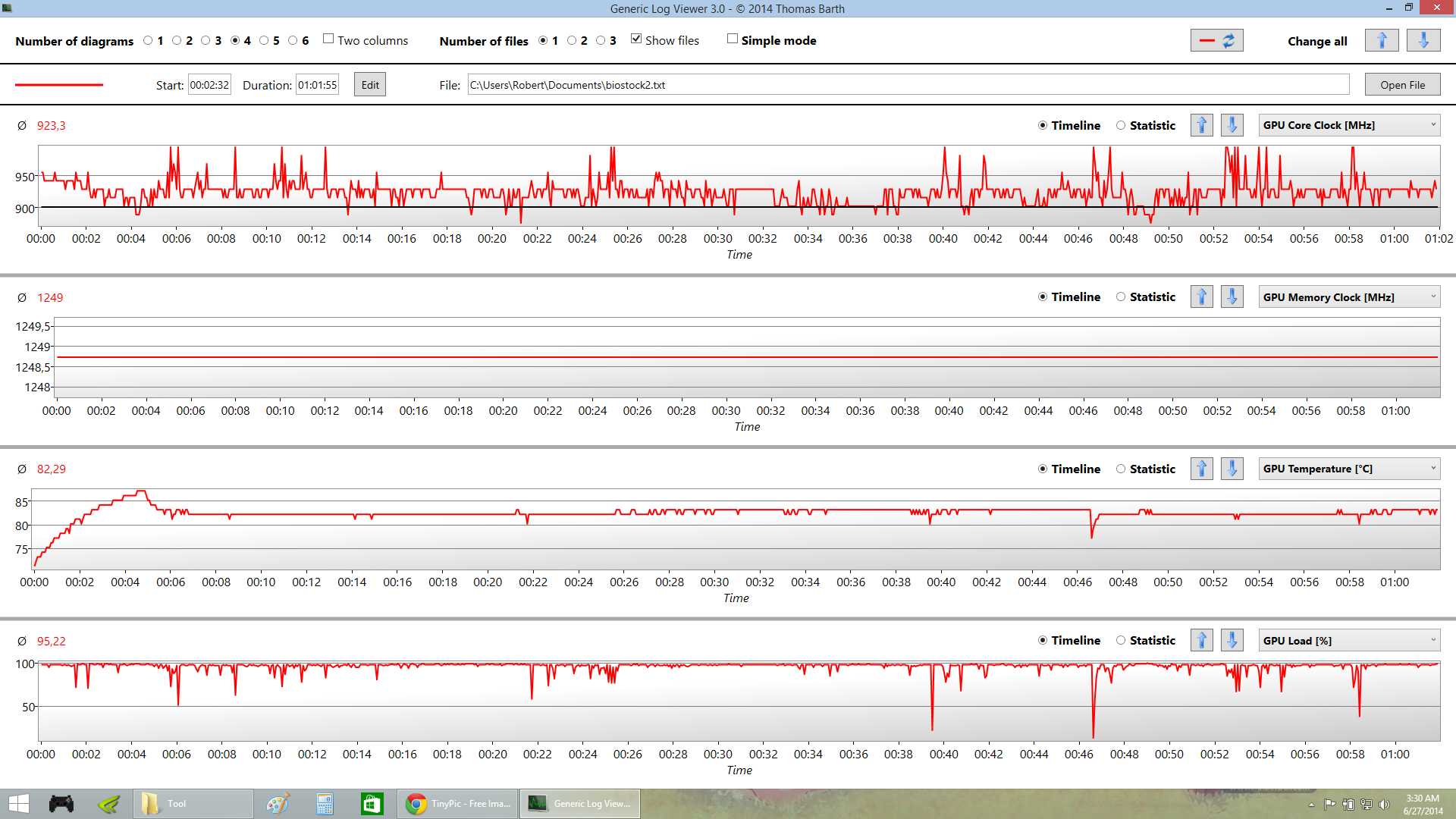Move GPU Temperature diagram down

1232,469
